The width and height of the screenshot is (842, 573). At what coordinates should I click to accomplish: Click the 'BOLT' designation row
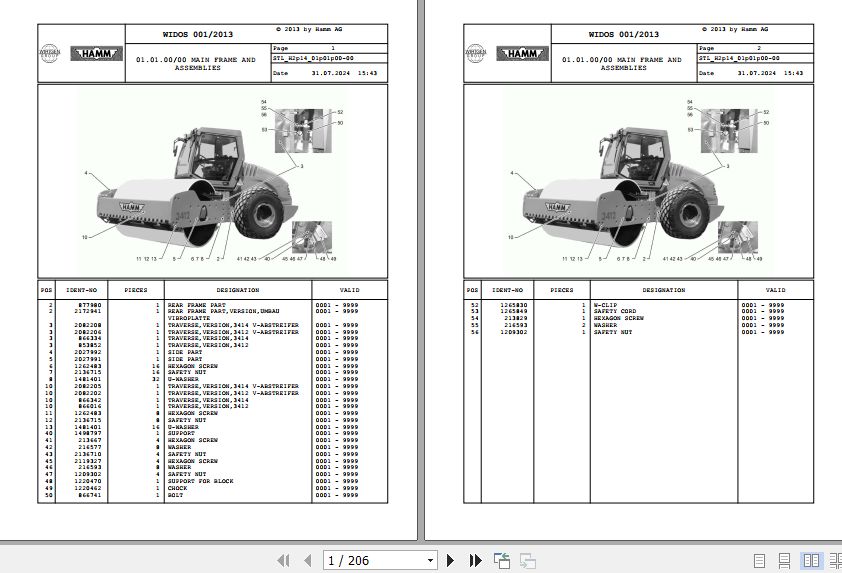tap(212, 495)
